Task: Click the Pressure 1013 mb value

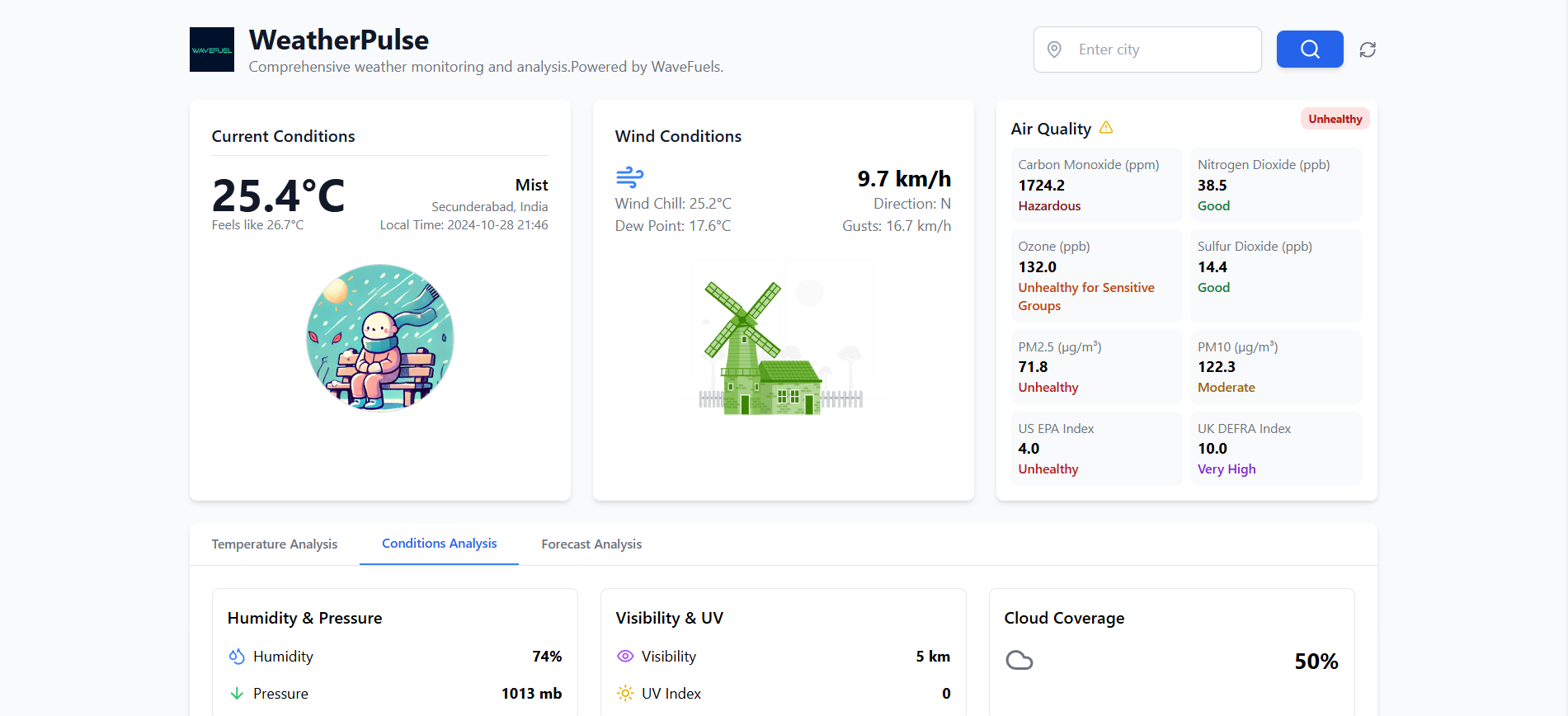Action: click(x=531, y=694)
